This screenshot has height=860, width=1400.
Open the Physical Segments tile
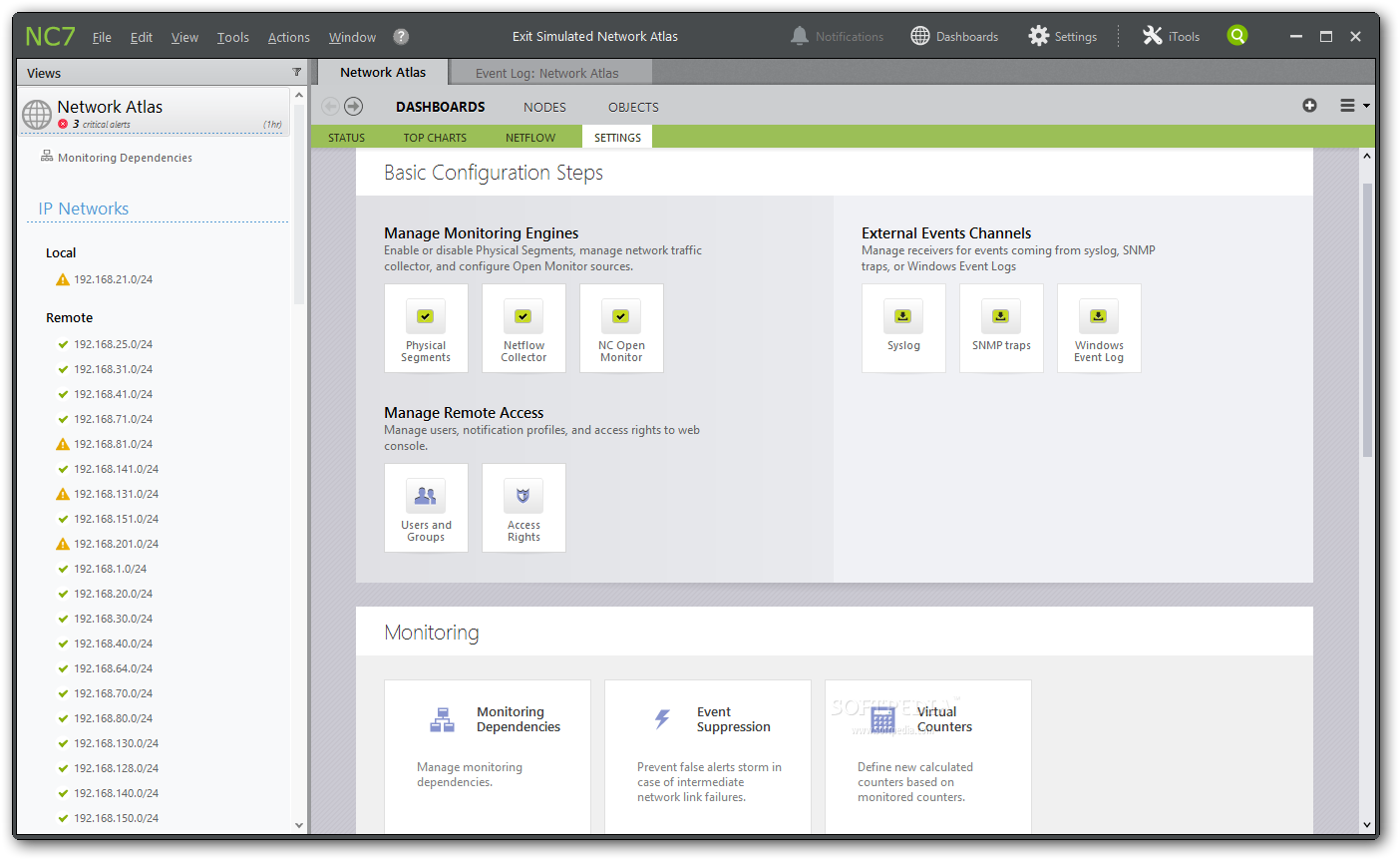pos(426,328)
